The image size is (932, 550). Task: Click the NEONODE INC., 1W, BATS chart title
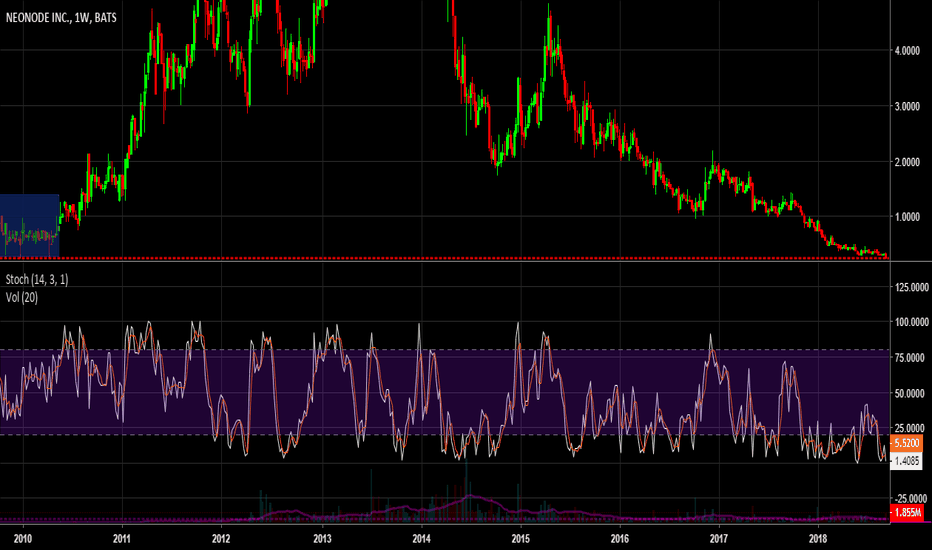61,18
